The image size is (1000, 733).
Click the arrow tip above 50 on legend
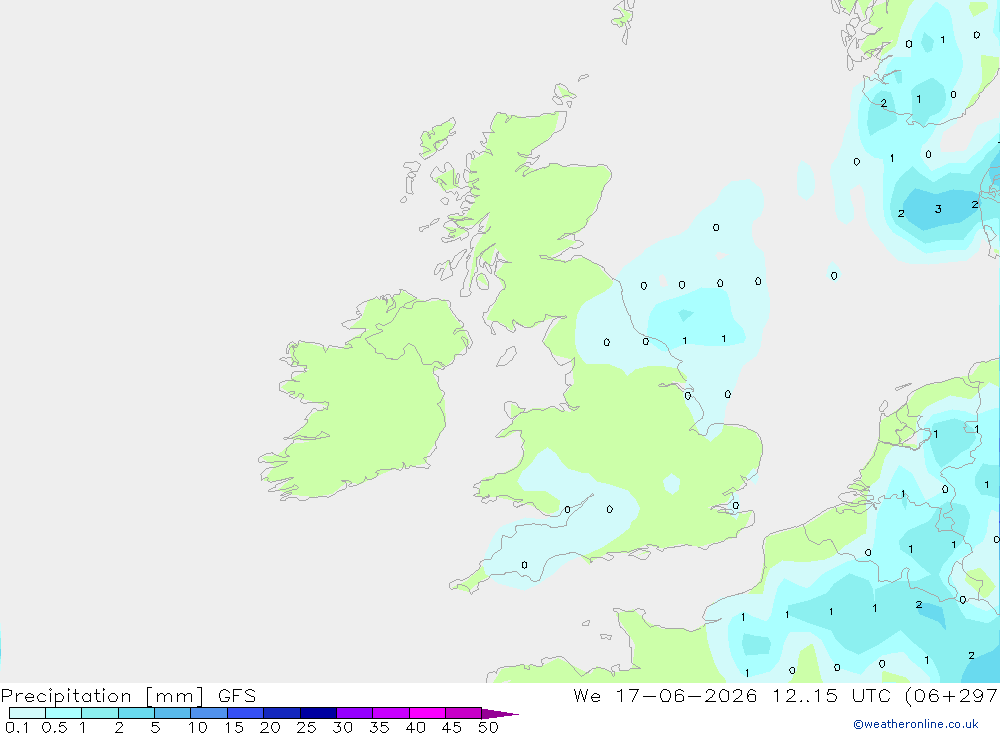(501, 714)
